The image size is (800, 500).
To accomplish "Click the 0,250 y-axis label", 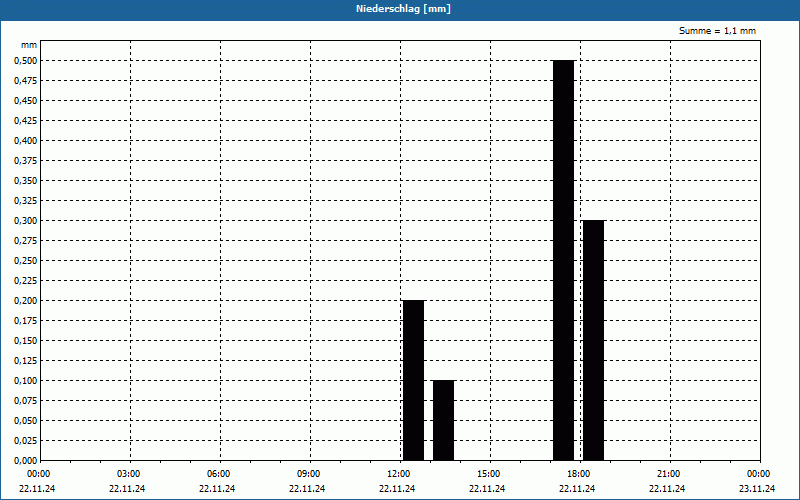I will point(26,261).
